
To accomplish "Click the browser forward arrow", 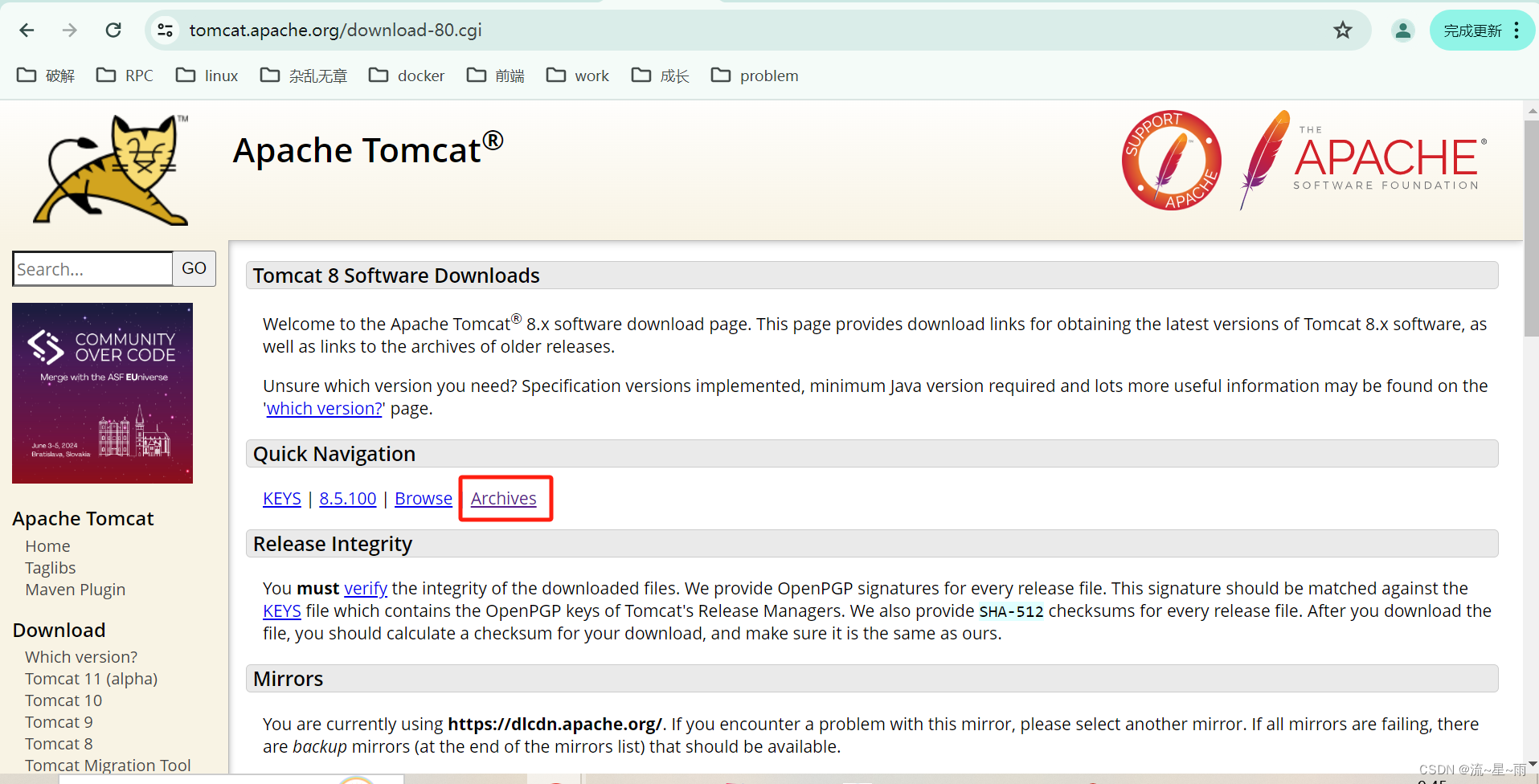I will (x=70, y=31).
